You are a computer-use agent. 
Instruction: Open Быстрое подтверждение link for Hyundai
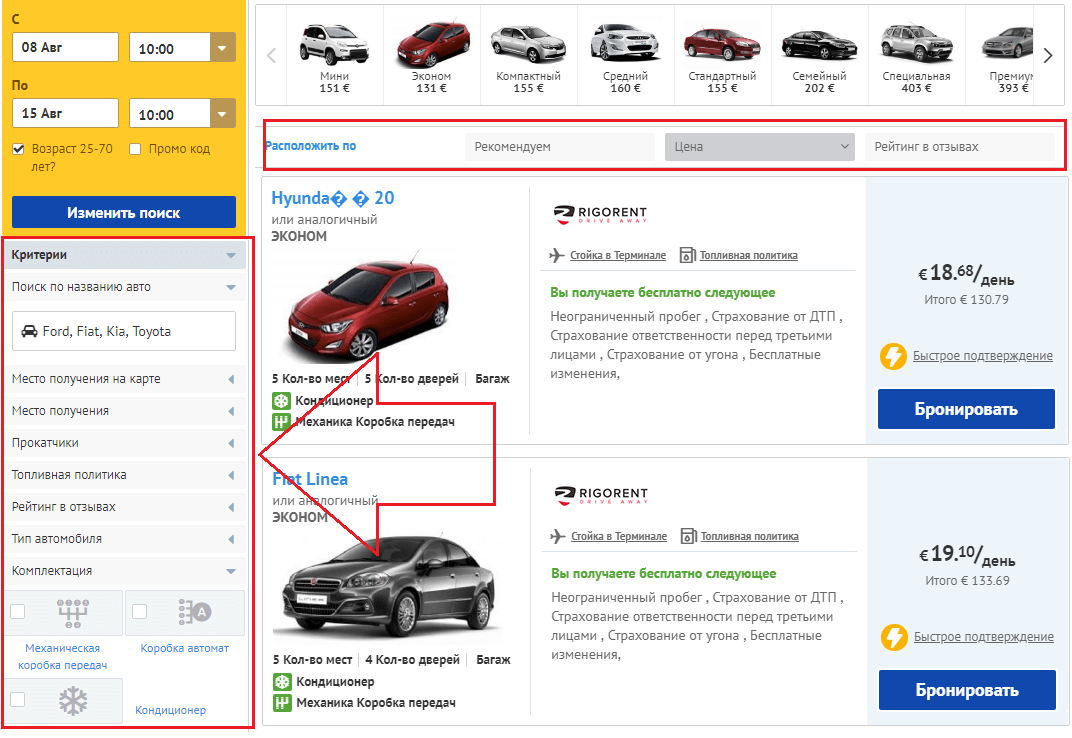point(982,356)
